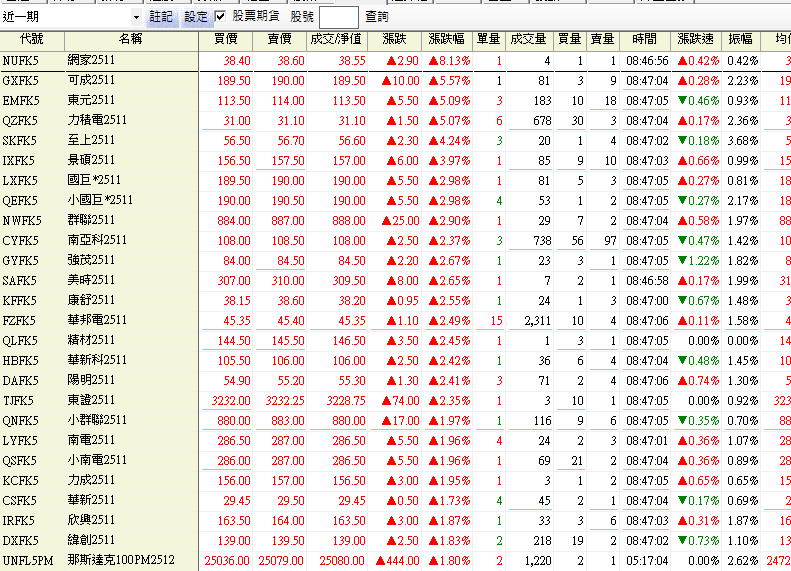Viewport: 791px width, 571px height.
Task: Click the 時間 column header
Action: [645, 40]
